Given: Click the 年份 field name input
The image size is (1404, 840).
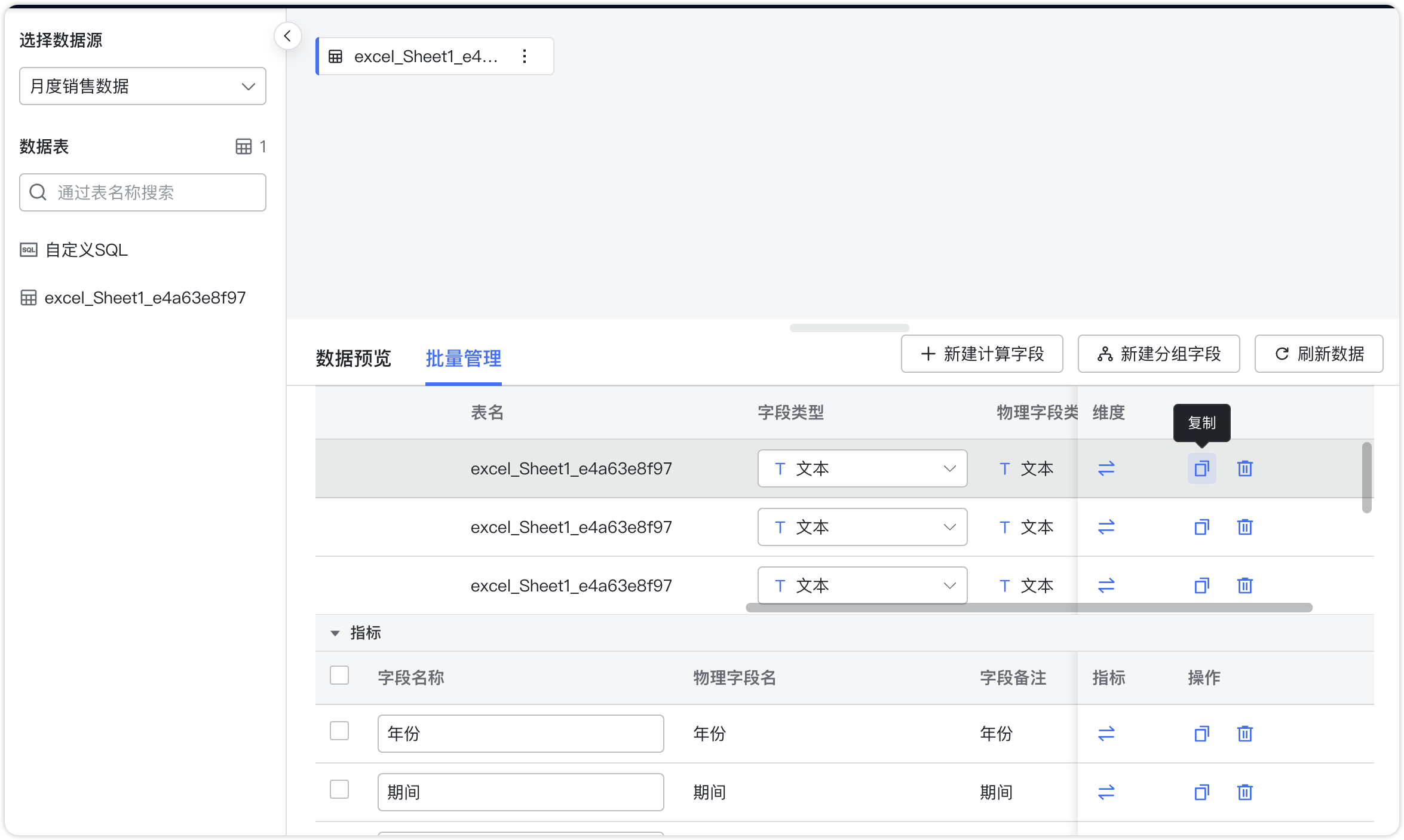Looking at the screenshot, I should [521, 734].
